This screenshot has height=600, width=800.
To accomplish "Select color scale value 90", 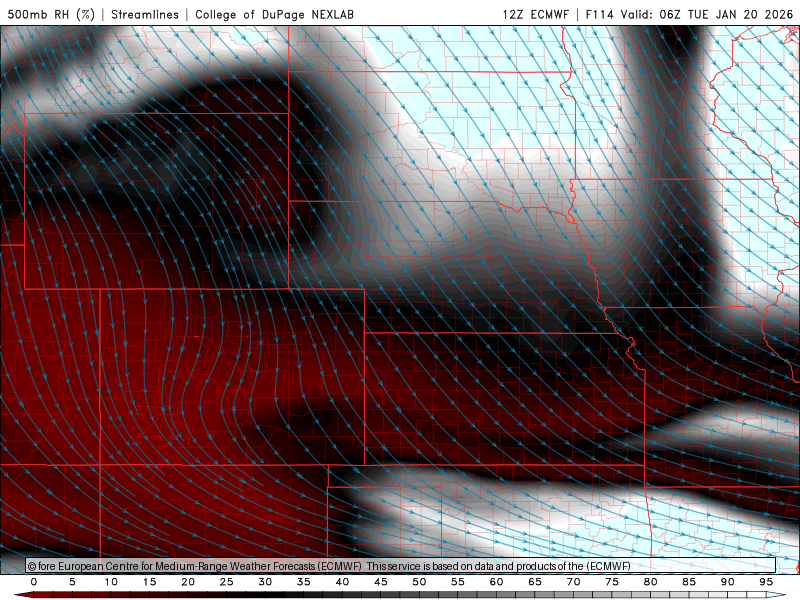I will (x=727, y=582).
